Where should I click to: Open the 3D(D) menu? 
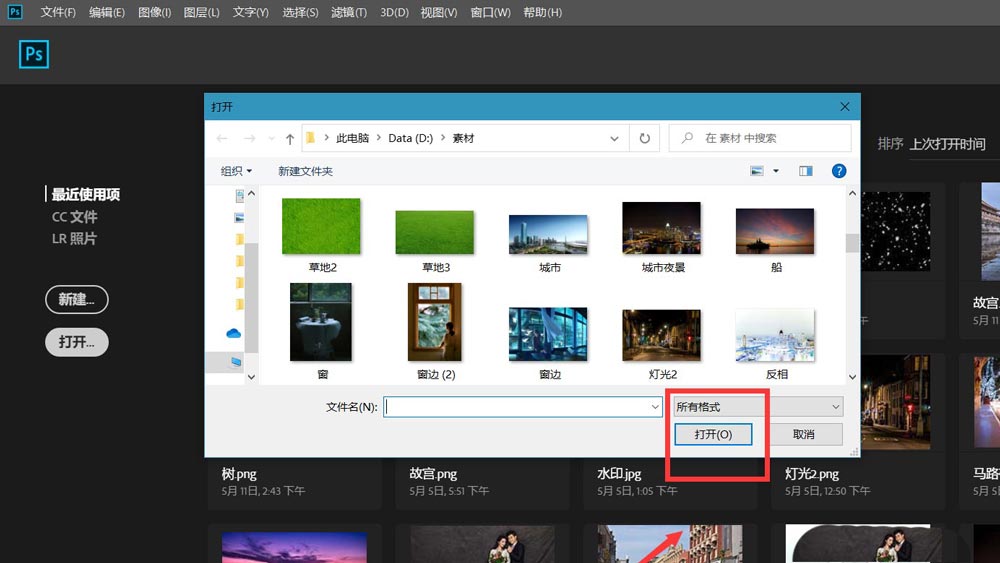tap(394, 12)
